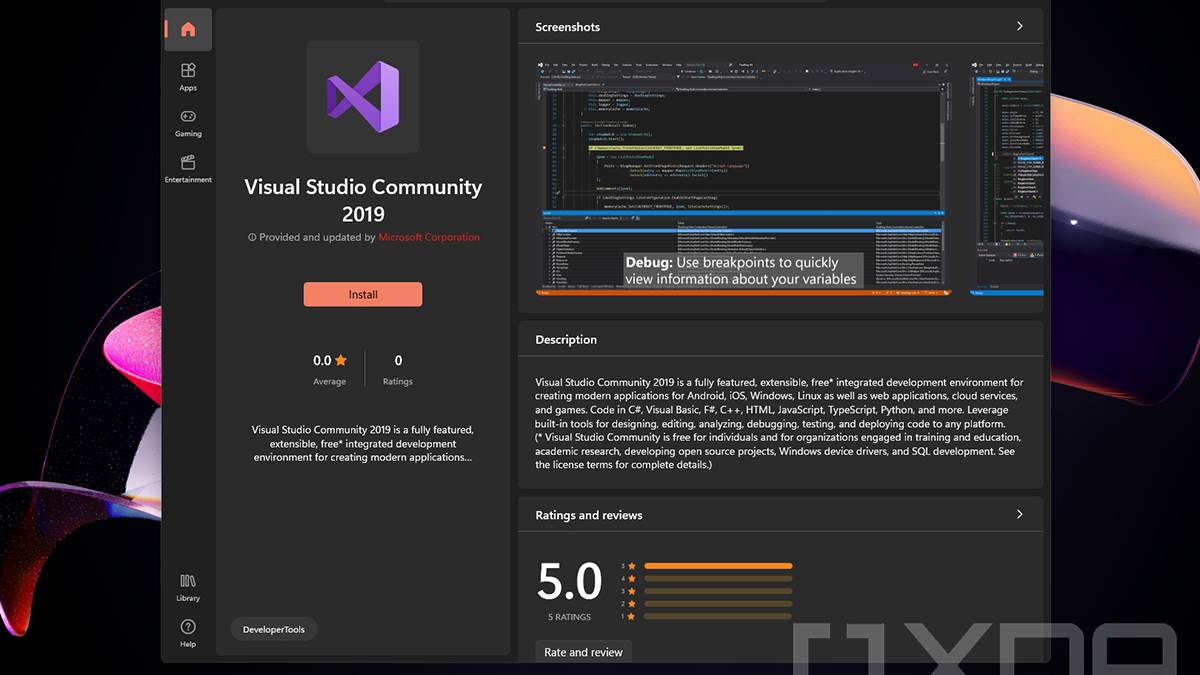Select the DeveloperTools category tag
The image size is (1200, 675).
click(274, 629)
